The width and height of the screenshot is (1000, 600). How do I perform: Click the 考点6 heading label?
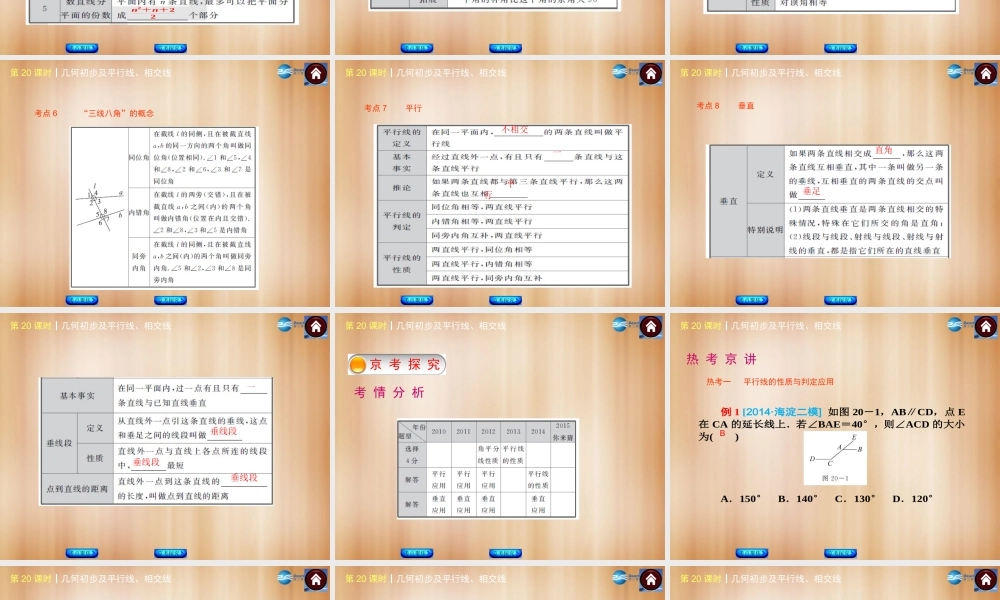[x=46, y=113]
